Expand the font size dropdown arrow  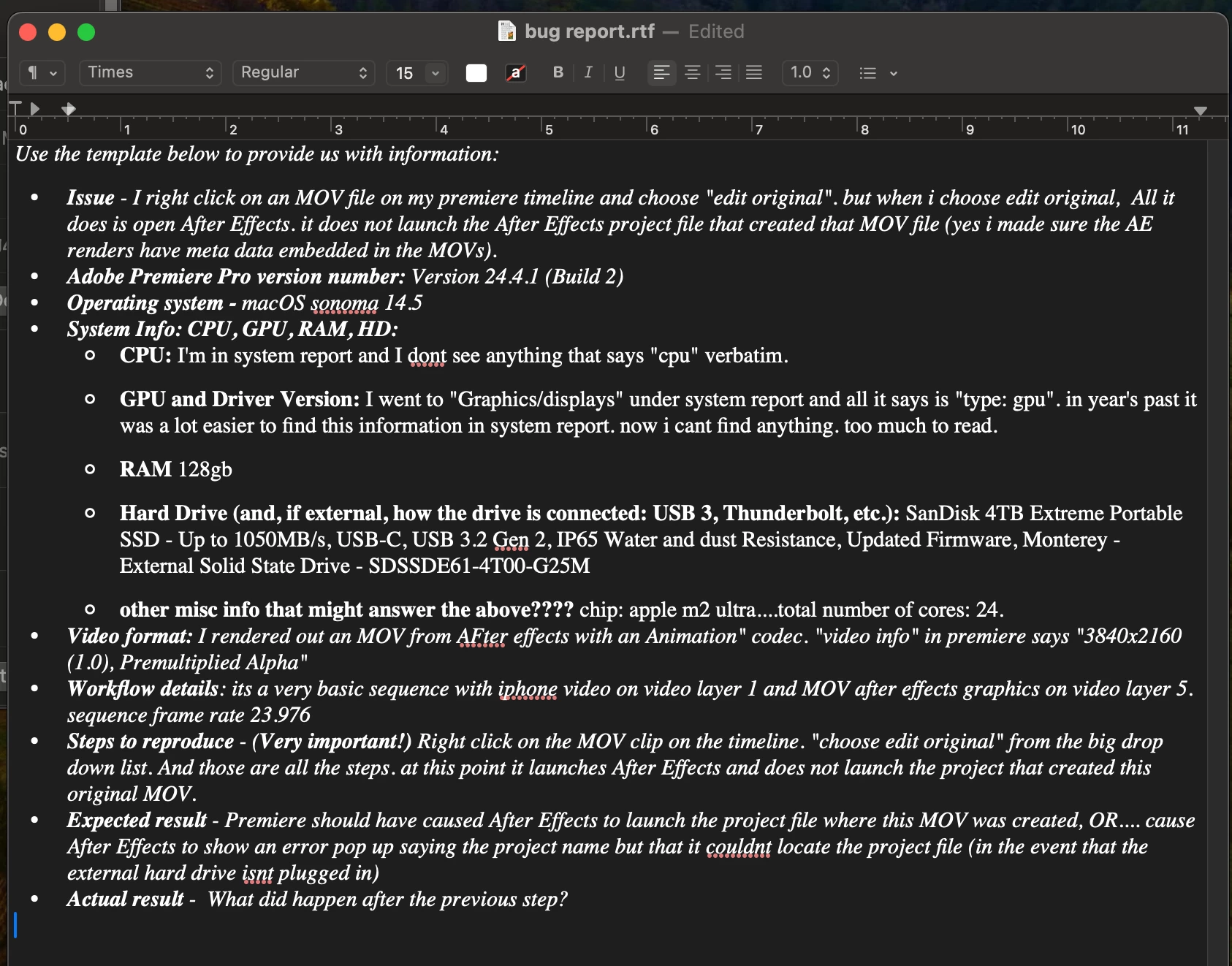pyautogui.click(x=436, y=73)
